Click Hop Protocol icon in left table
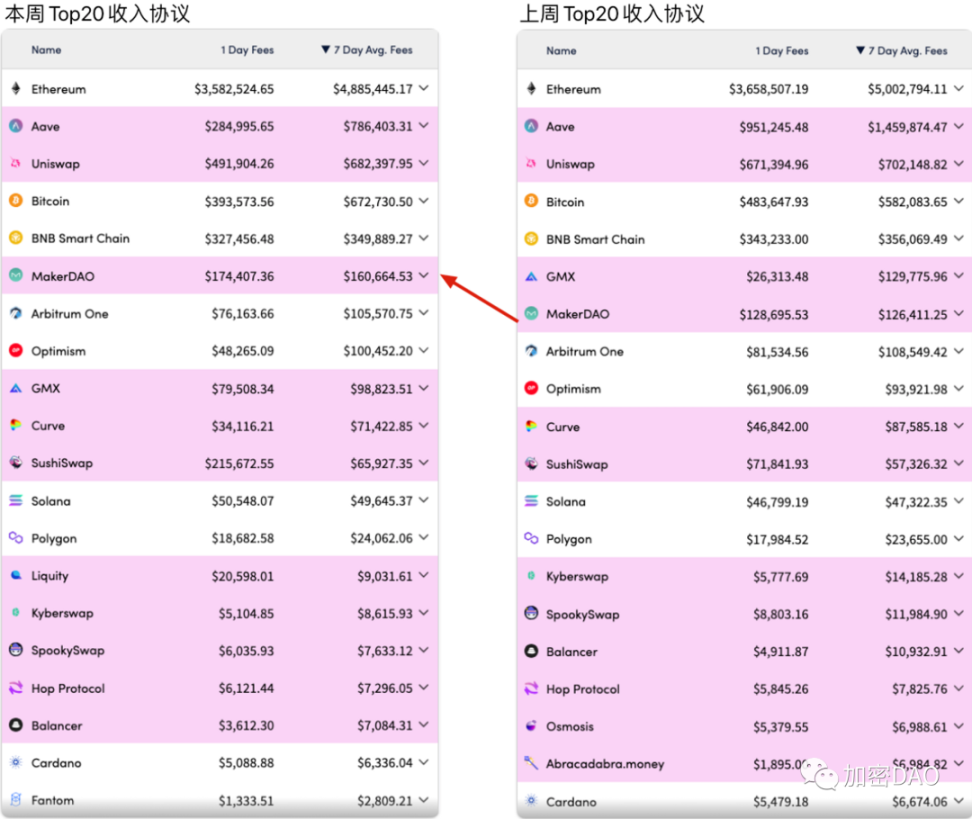The image size is (972, 819). 16,688
